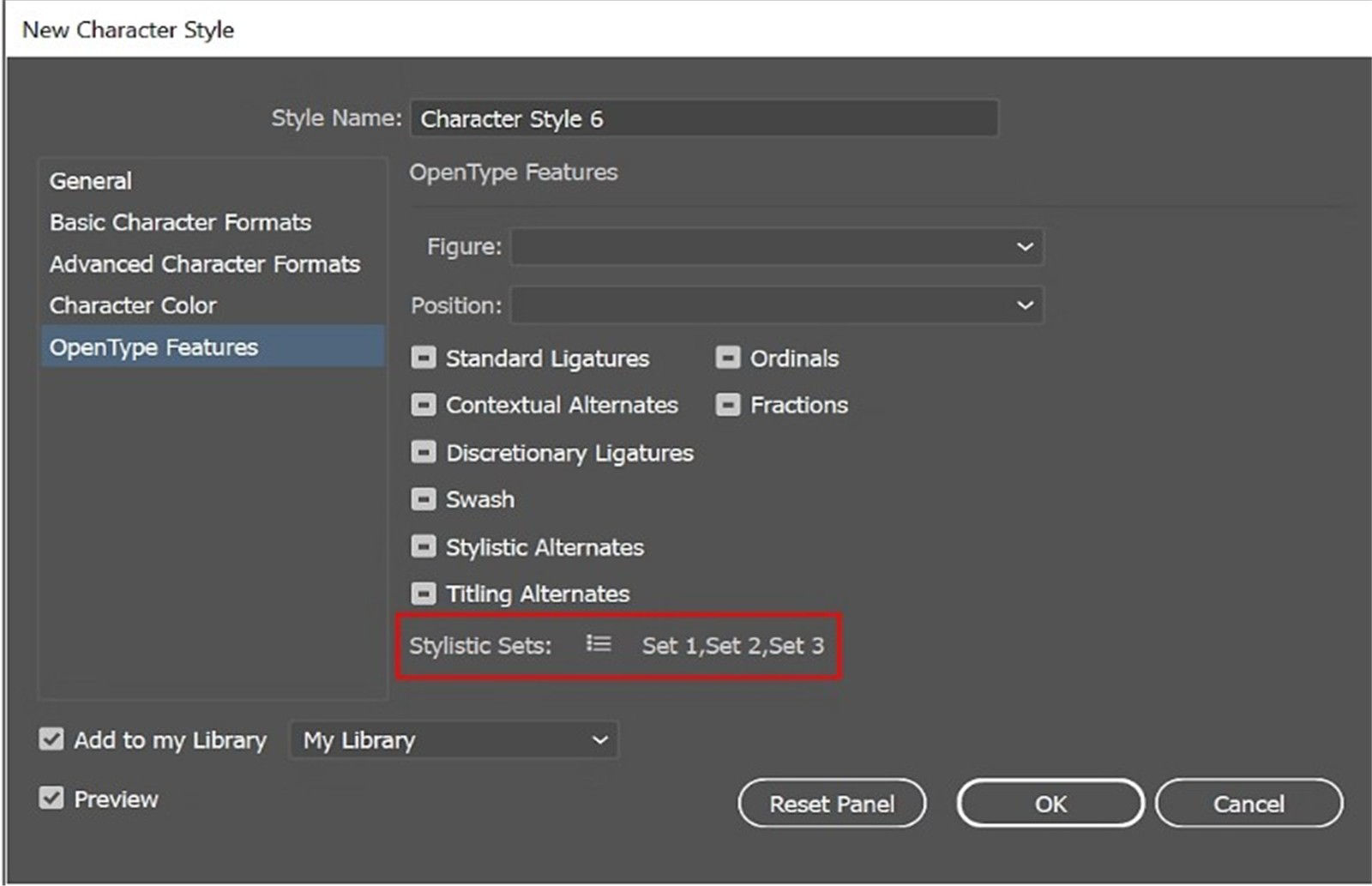Toggle the Titling Alternates checkbox
1372x886 pixels.
(x=424, y=593)
